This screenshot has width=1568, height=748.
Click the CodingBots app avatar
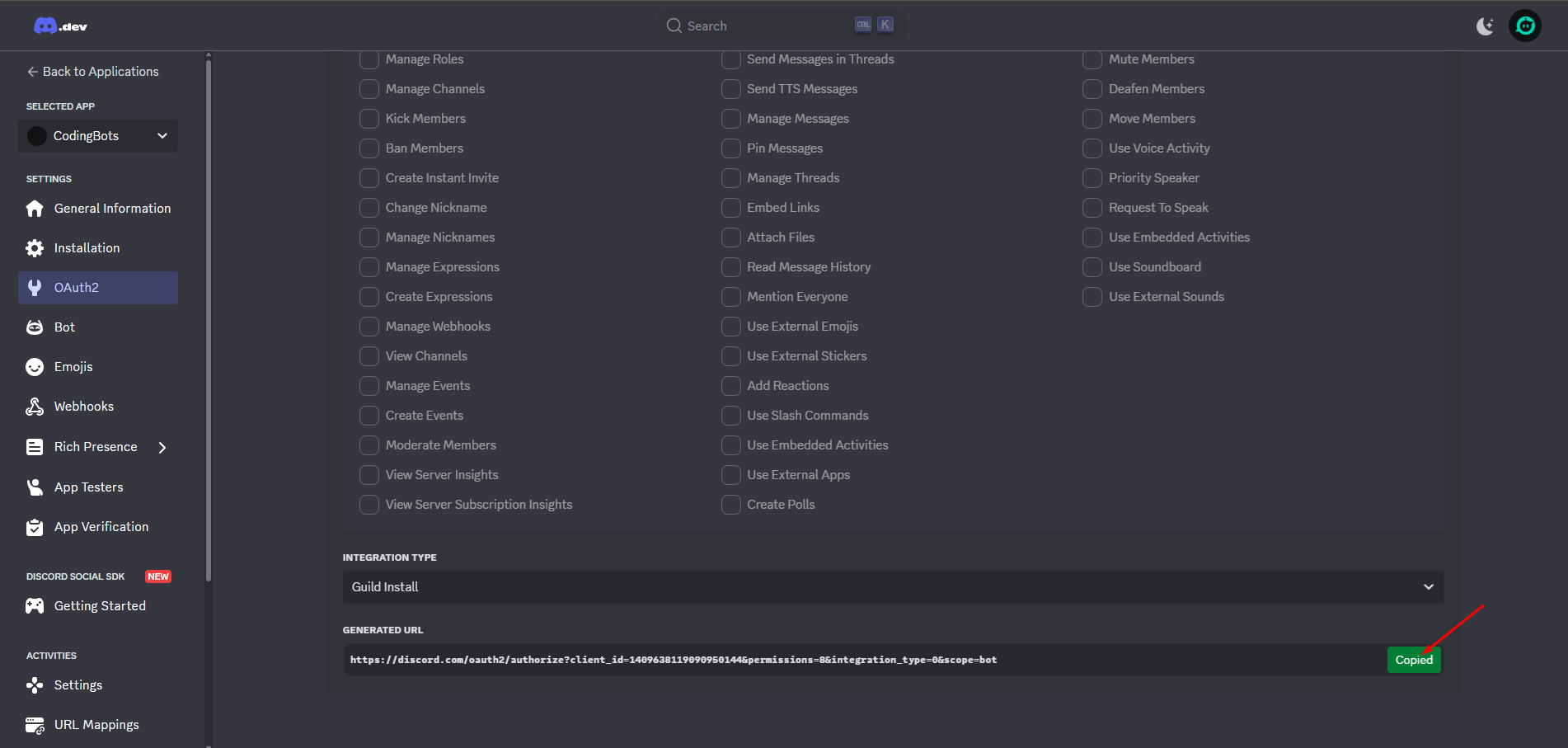(37, 136)
